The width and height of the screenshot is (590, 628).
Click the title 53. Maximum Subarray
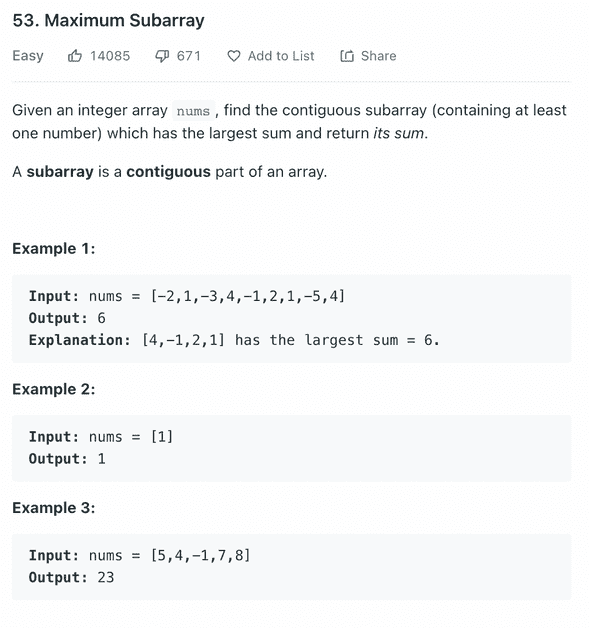coord(109,20)
